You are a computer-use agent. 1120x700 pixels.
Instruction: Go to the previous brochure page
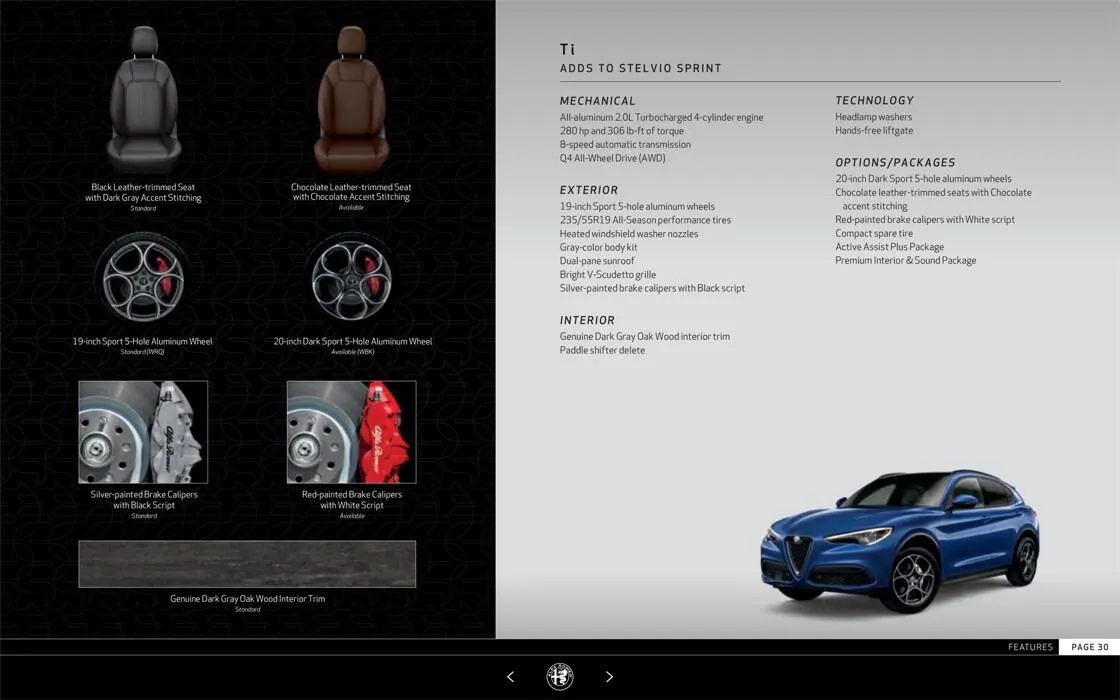click(x=510, y=677)
